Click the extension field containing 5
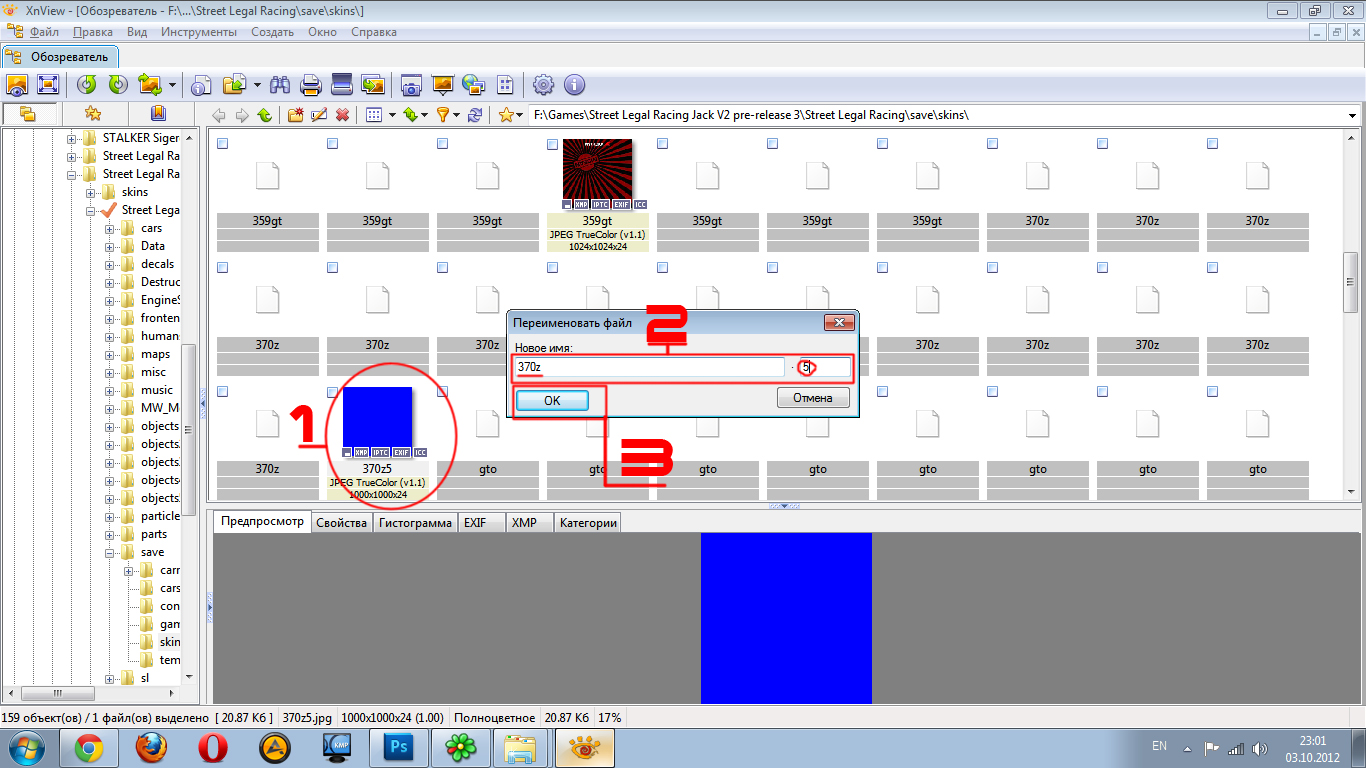The image size is (1366, 768). tap(824, 367)
